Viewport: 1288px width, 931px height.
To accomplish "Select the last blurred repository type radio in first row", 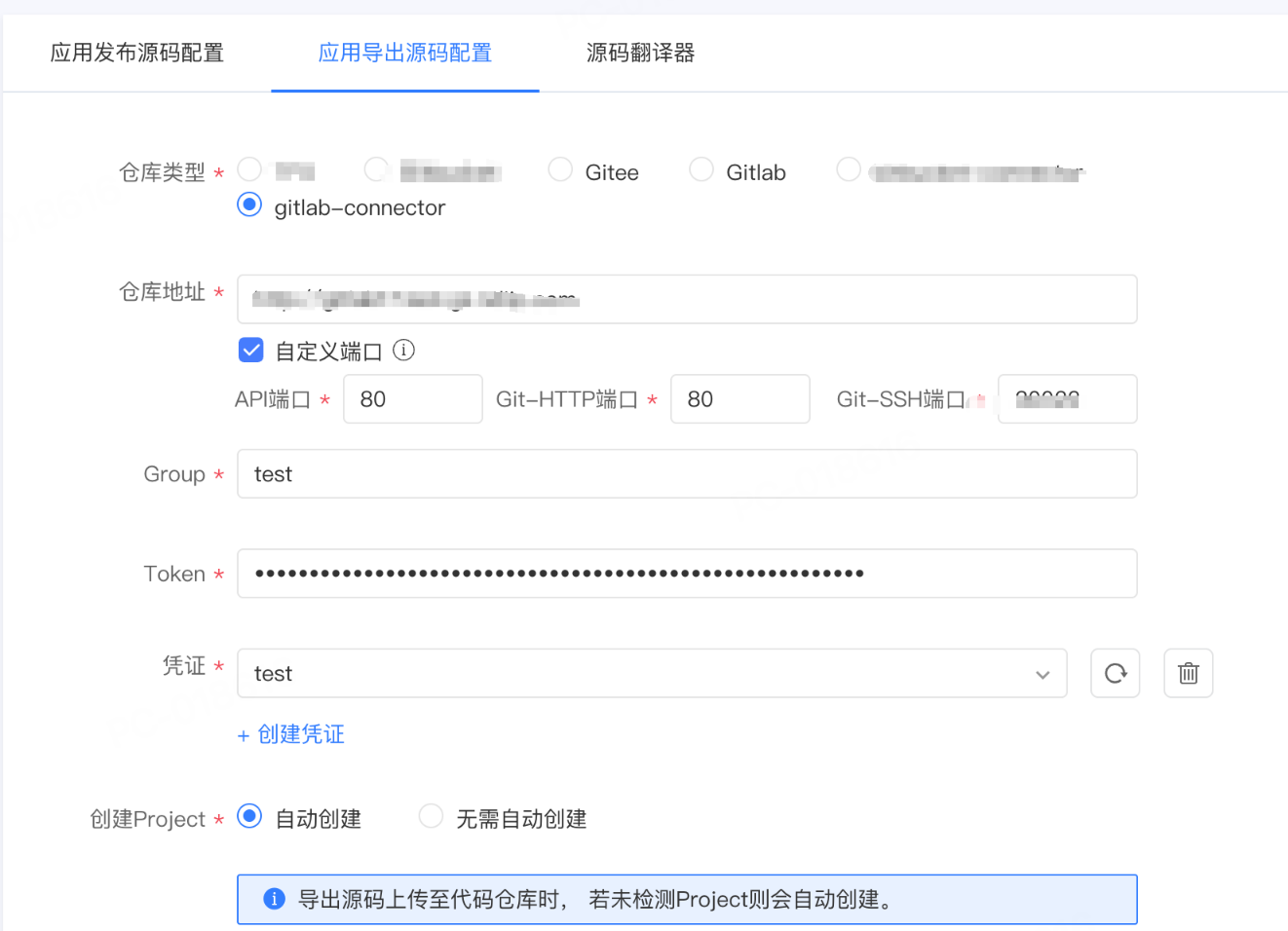I will tap(849, 169).
